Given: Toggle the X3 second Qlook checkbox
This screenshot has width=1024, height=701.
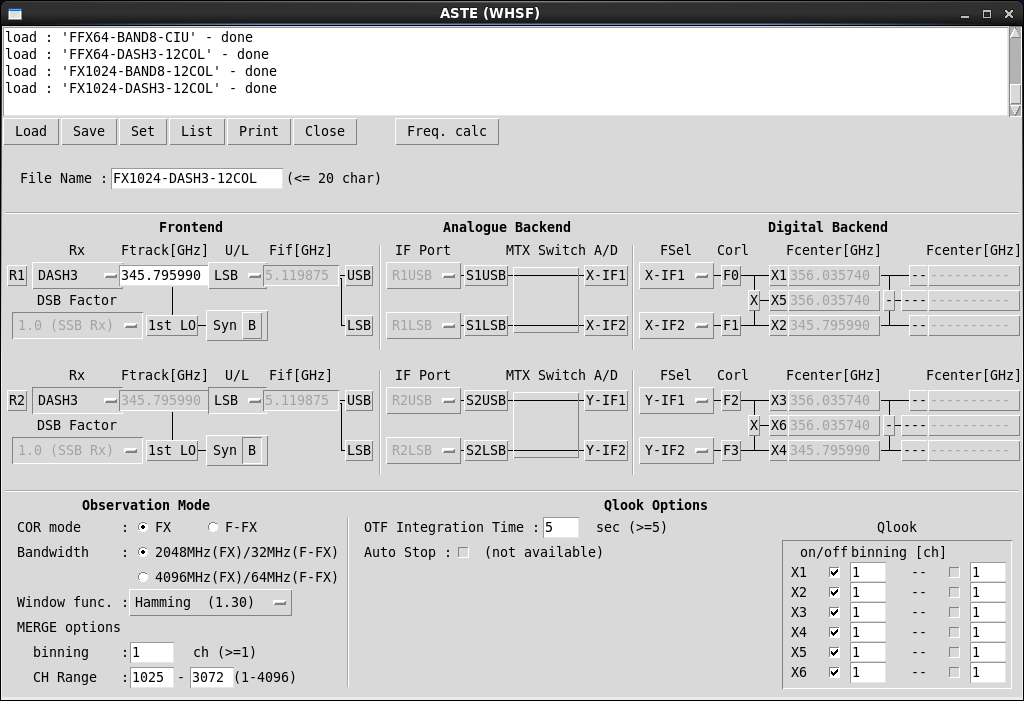Looking at the screenshot, I should pyautogui.click(x=954, y=613).
